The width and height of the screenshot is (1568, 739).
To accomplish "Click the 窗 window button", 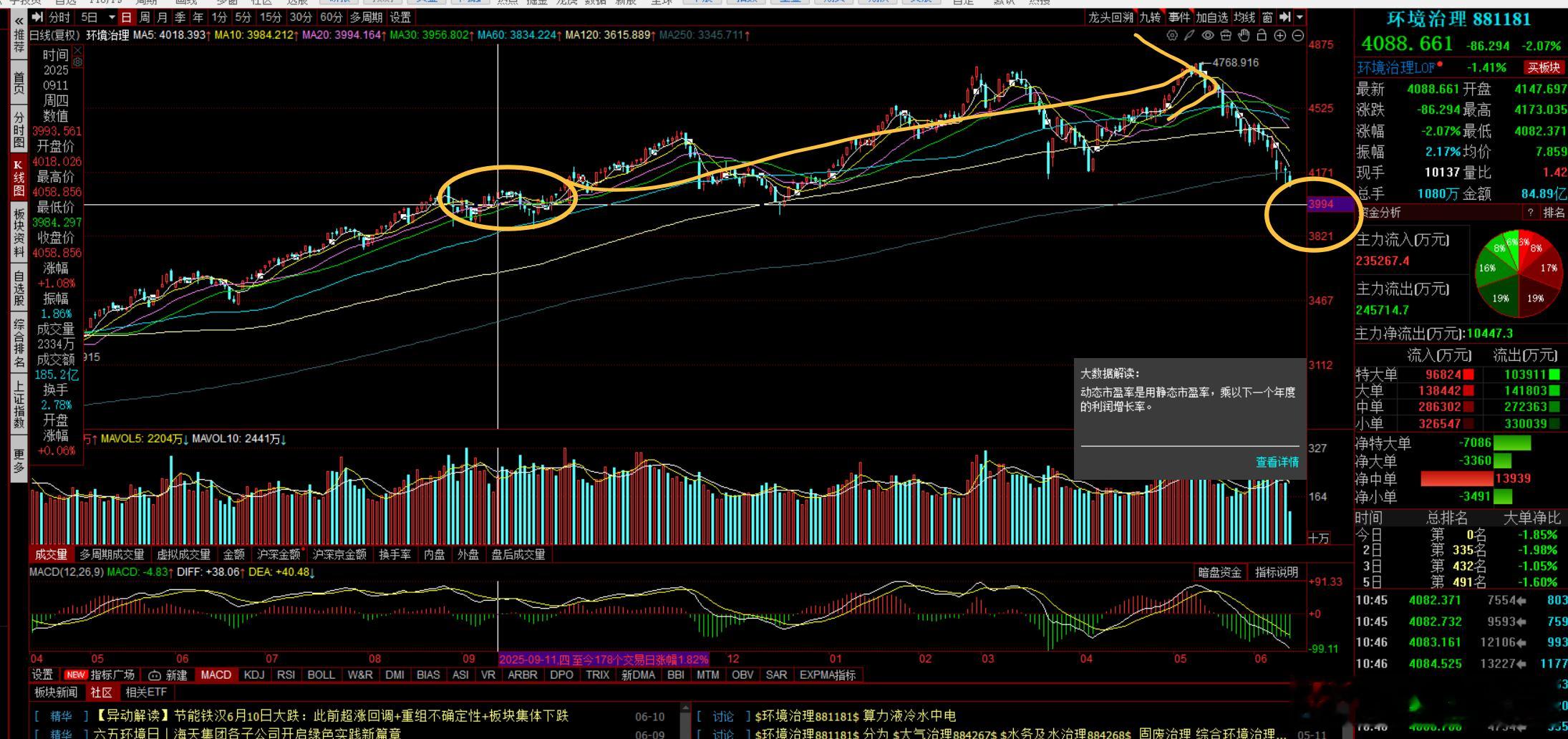I will pyautogui.click(x=1267, y=17).
